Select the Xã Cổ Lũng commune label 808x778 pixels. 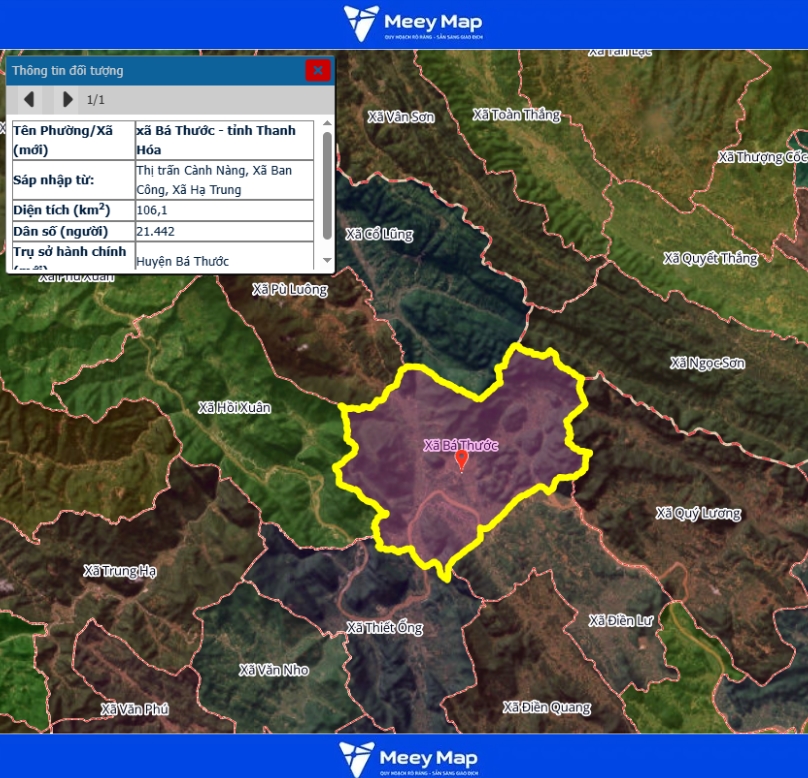(379, 234)
